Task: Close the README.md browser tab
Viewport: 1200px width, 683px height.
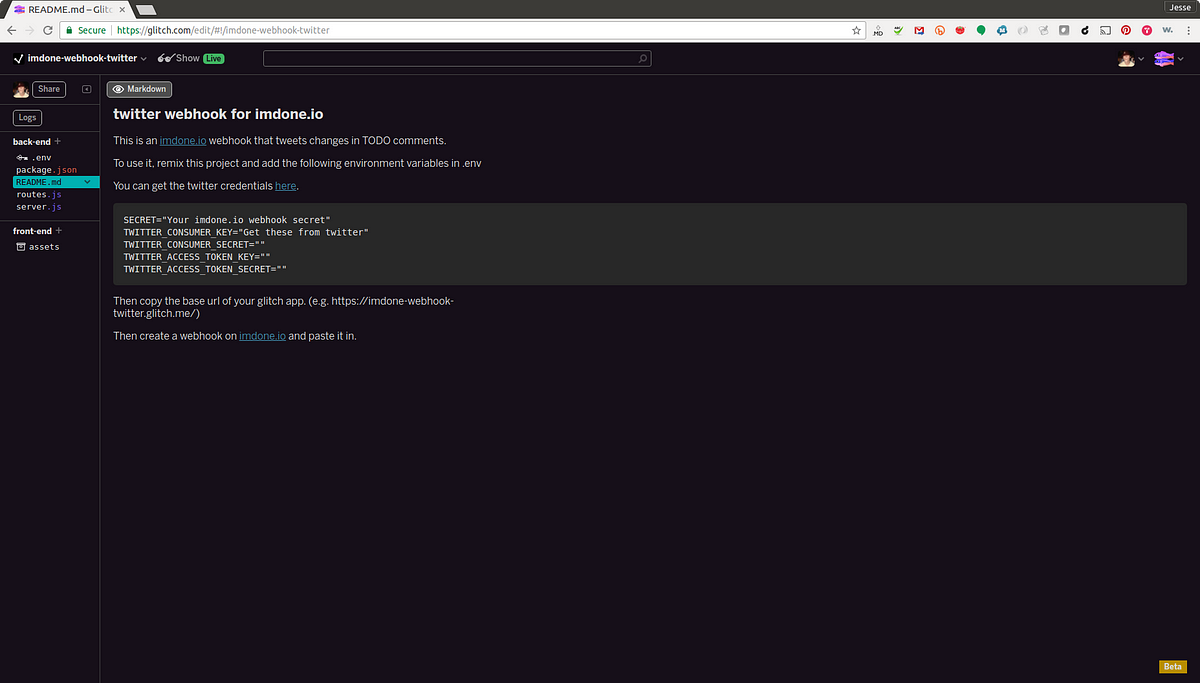Action: point(121,9)
